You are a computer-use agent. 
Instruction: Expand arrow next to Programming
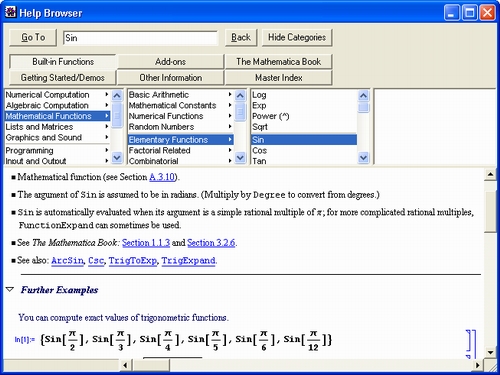point(107,150)
